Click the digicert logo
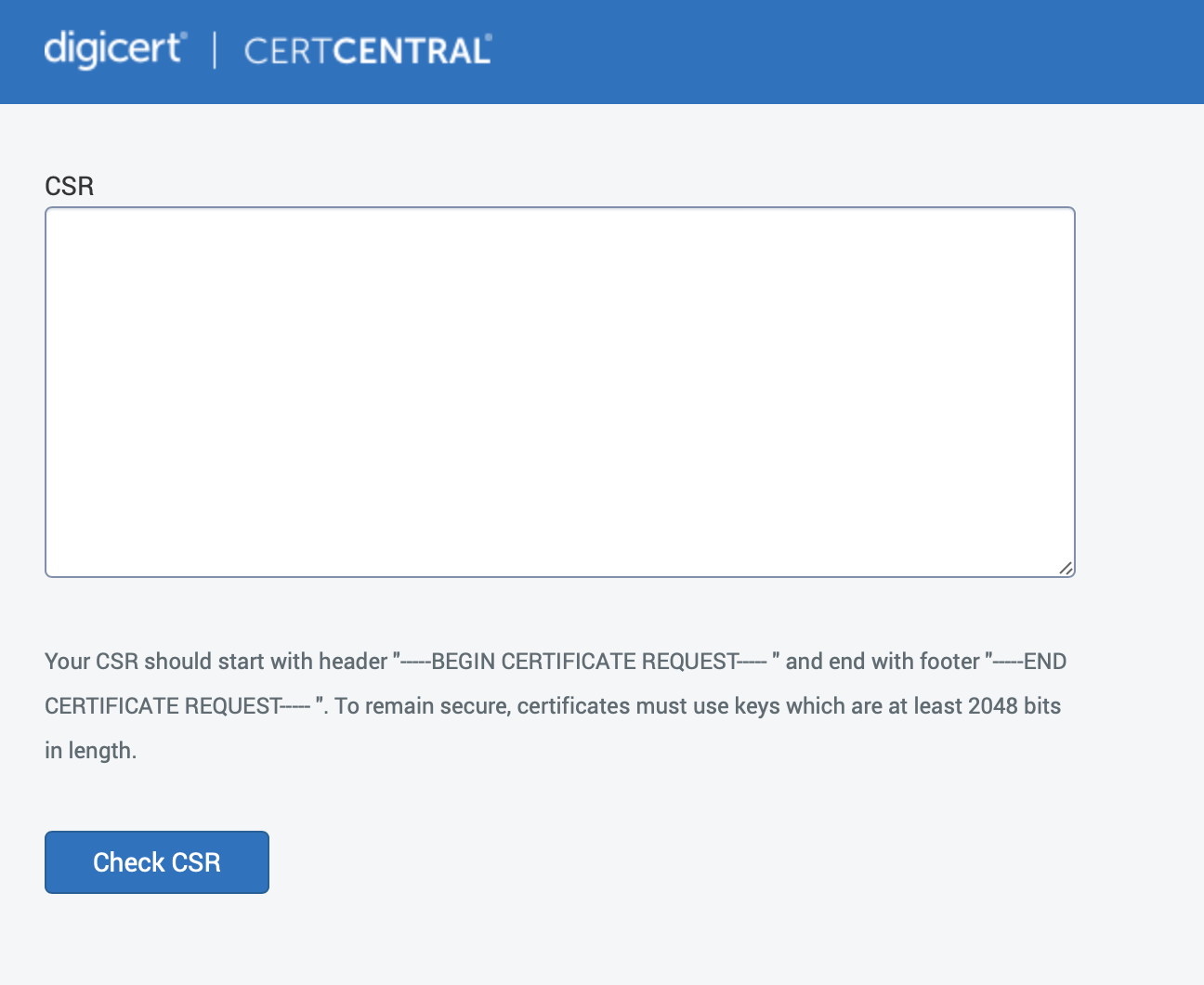Image resolution: width=1204 pixels, height=985 pixels. click(x=113, y=48)
